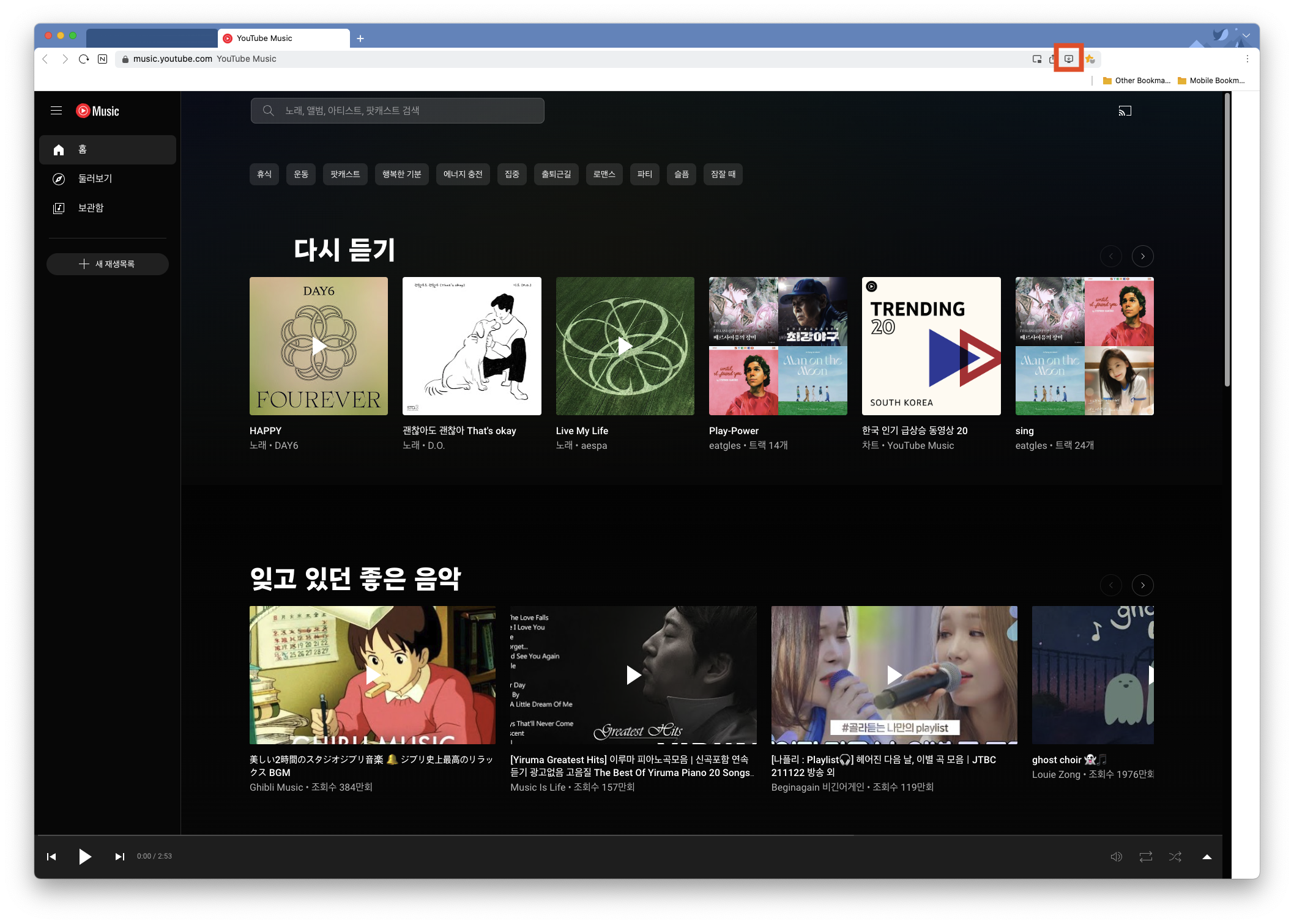This screenshot has width=1294, height=924.
Task: Open TRENDING 20 South Korea thumbnail
Action: point(931,346)
